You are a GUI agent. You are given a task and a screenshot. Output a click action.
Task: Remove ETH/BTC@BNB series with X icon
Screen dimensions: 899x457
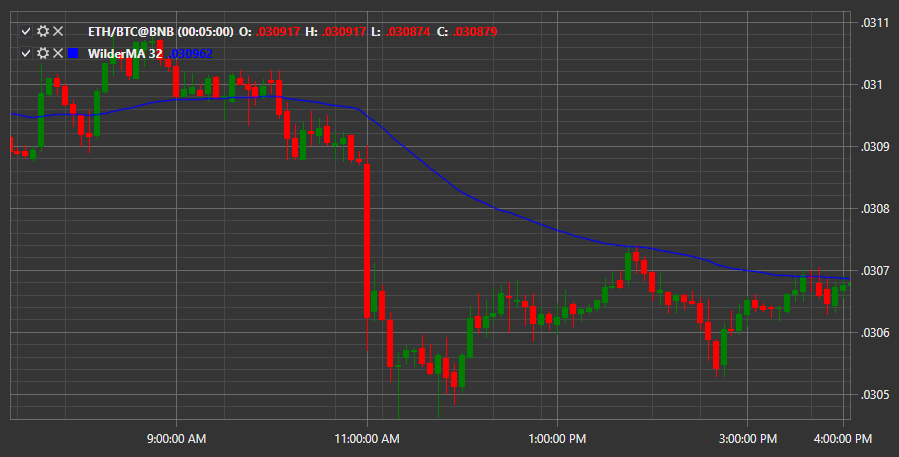[58, 32]
